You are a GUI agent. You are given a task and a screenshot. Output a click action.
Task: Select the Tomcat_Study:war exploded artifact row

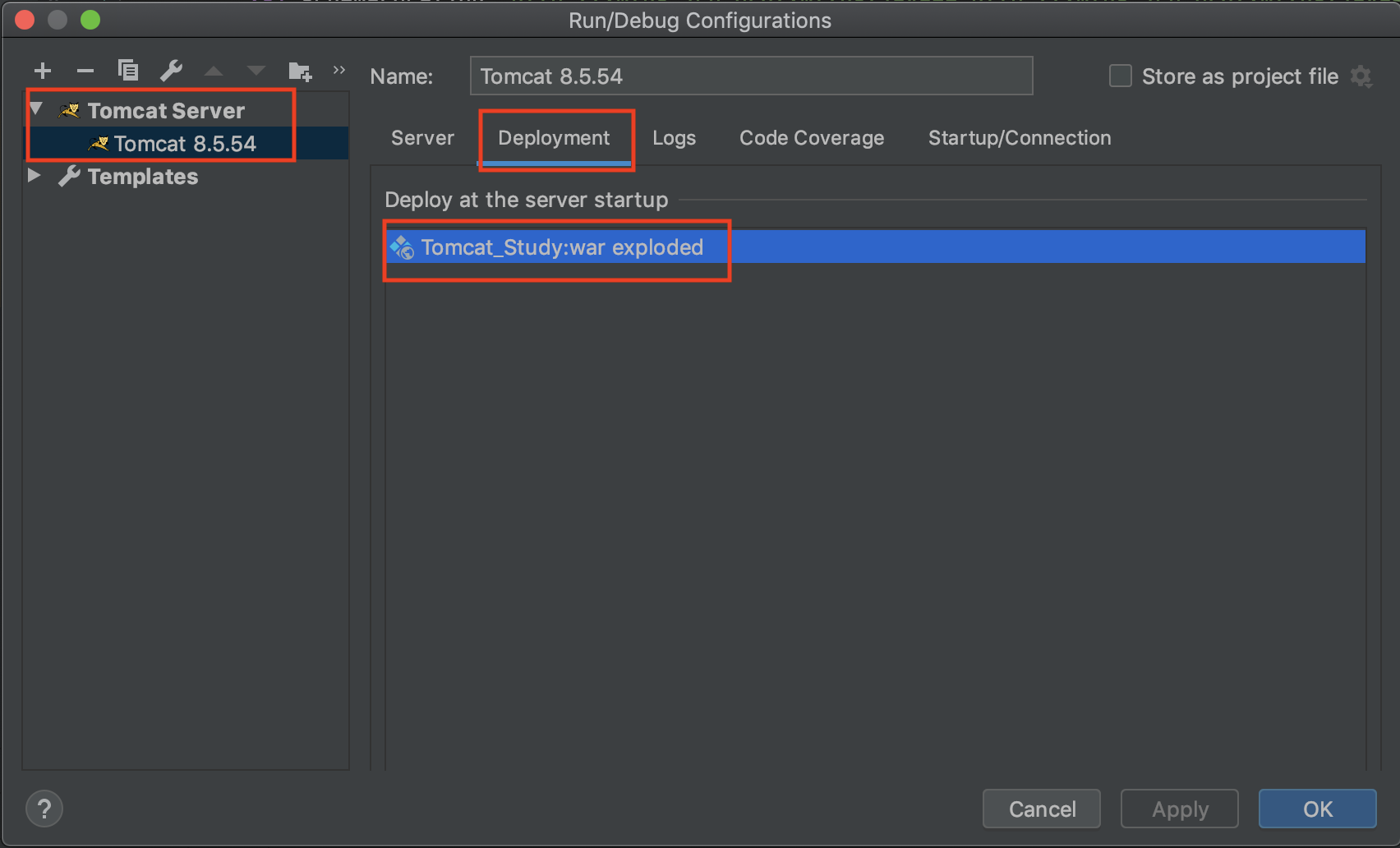coord(875,247)
